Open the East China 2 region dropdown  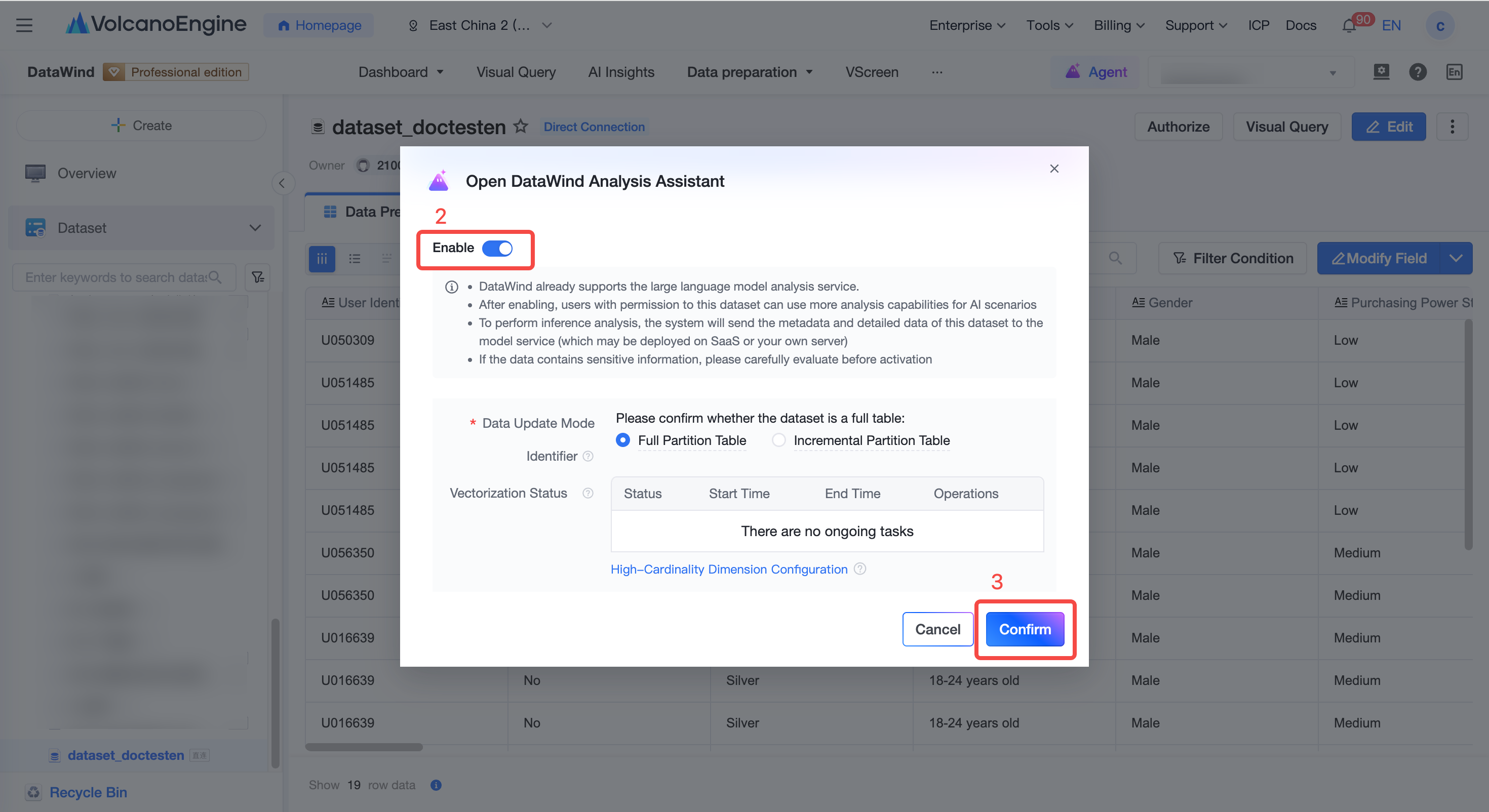click(480, 25)
